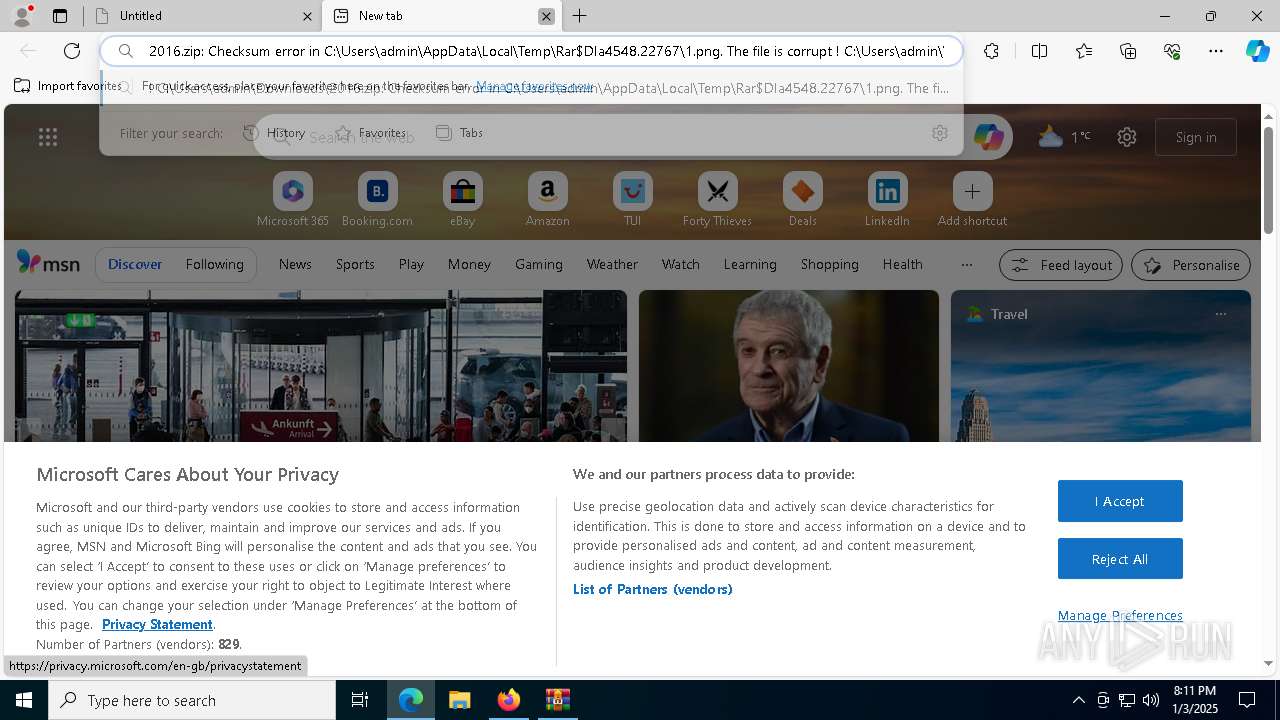Image resolution: width=1280 pixels, height=720 pixels.
Task: Switch to the Untitled tab
Action: pos(200,16)
